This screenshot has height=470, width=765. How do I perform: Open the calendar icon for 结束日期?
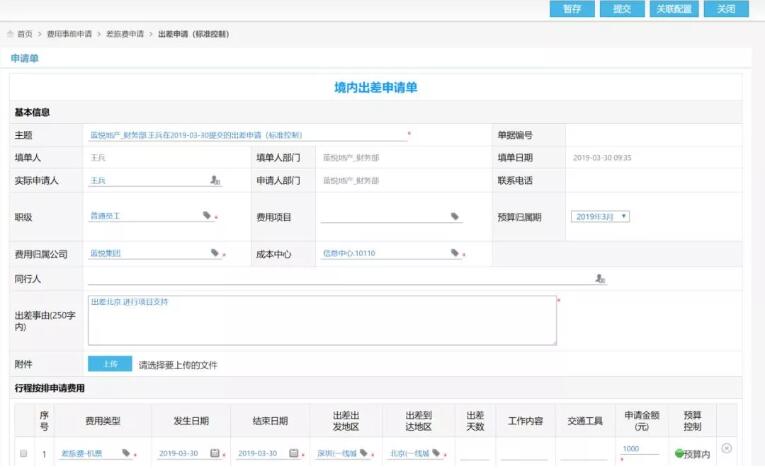(293, 453)
